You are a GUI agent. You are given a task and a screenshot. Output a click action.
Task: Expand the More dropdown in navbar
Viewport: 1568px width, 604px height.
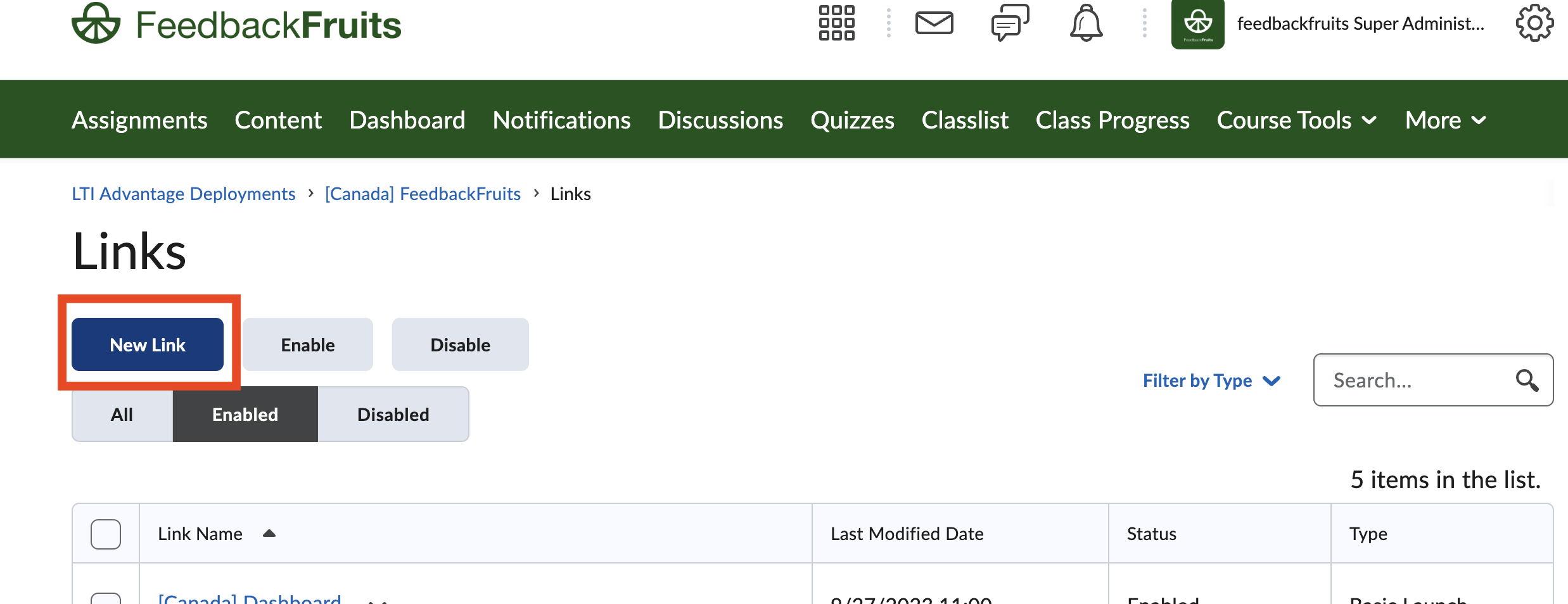point(1446,120)
